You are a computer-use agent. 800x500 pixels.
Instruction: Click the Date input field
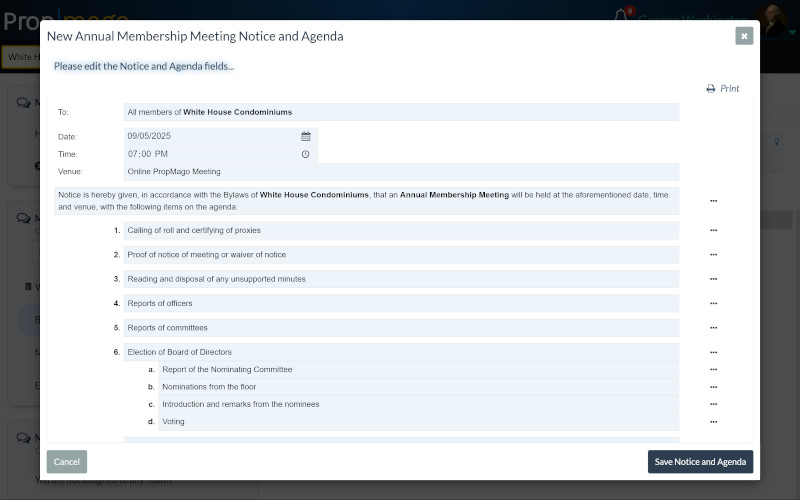point(210,136)
